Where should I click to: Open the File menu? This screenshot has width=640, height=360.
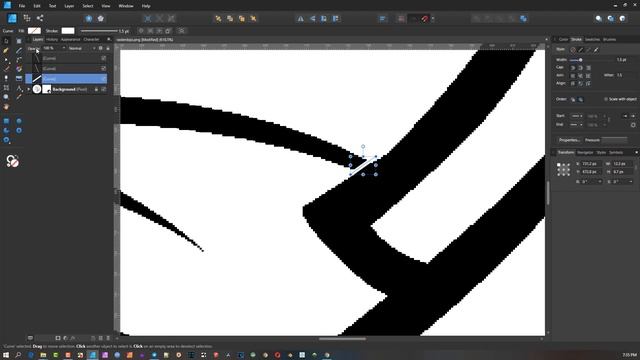(x=22, y=6)
